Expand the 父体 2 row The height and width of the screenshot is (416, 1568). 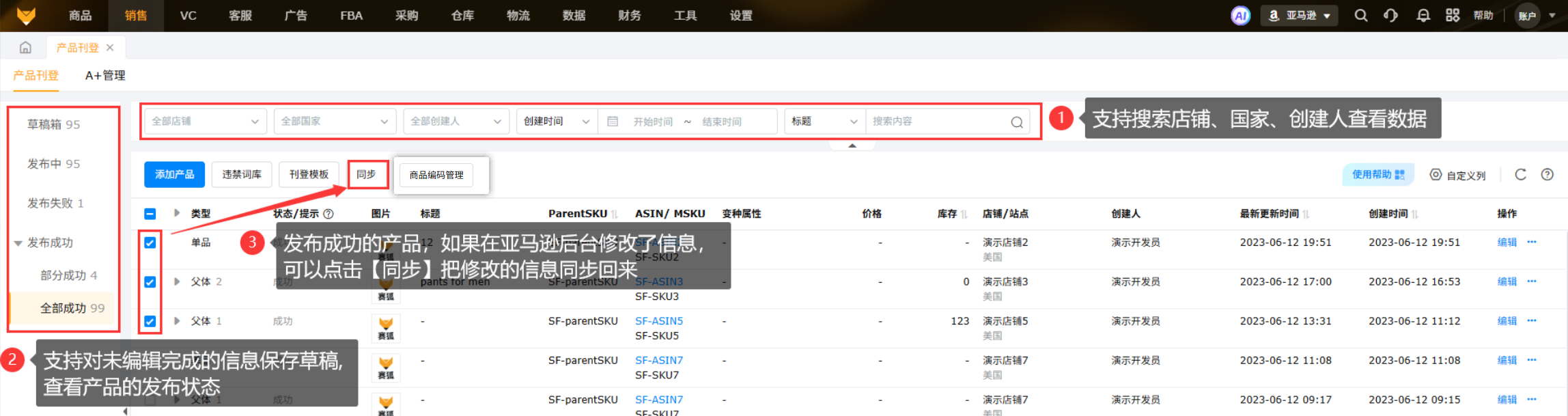coord(177,281)
